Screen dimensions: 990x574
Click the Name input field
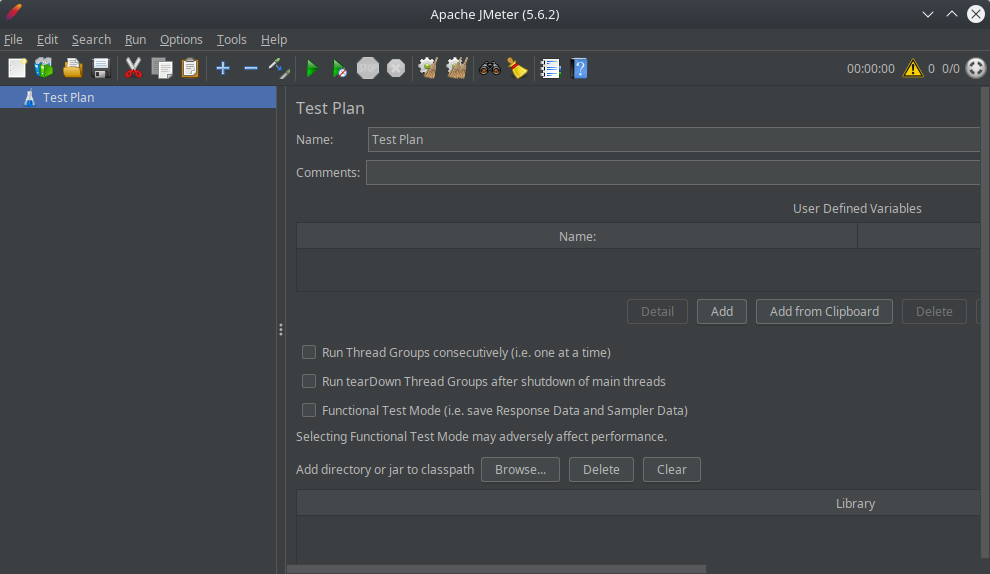point(674,140)
